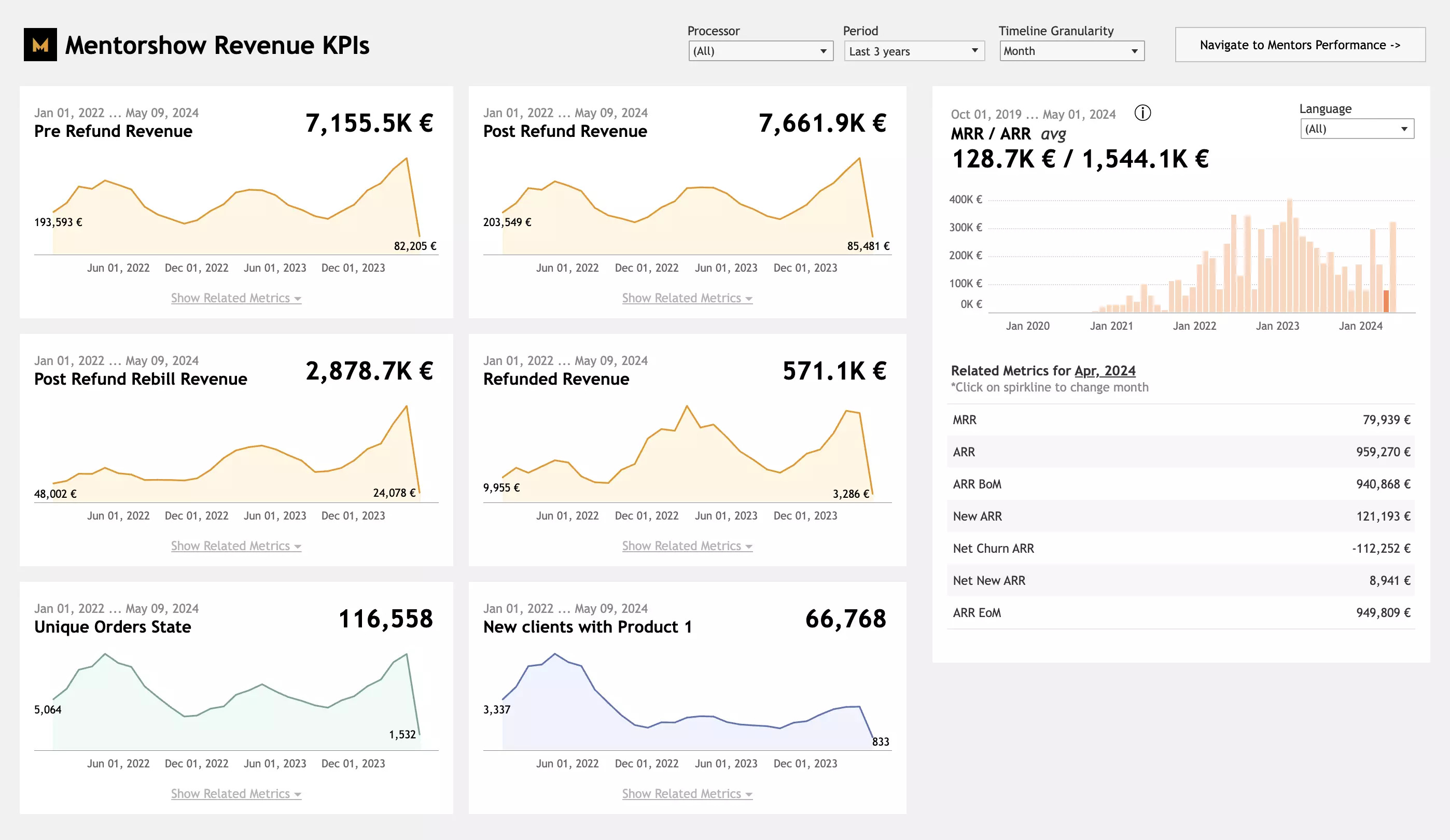
Task: Expand Show Related Metrics under New clients with Product 1
Action: click(687, 794)
